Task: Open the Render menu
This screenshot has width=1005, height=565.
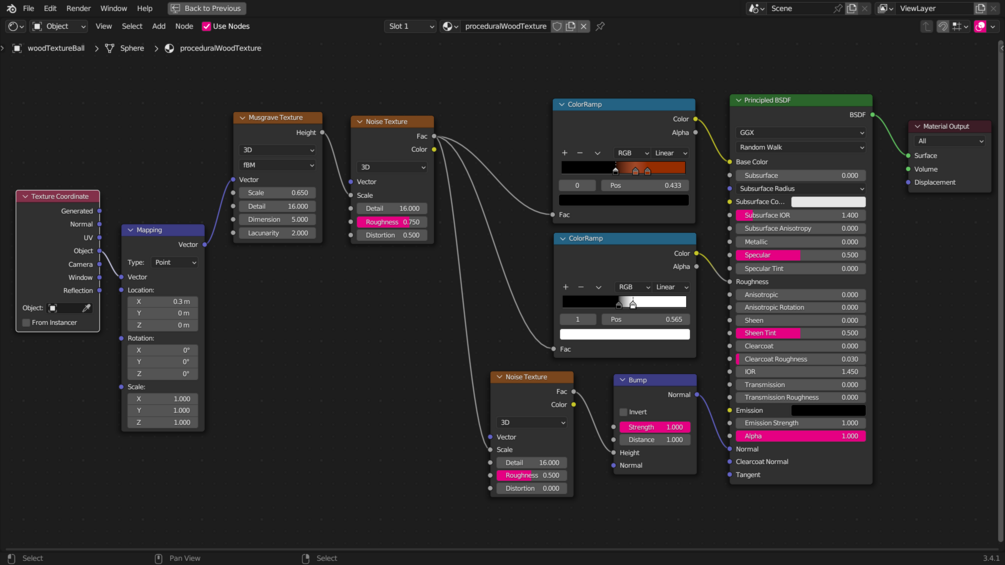Action: [78, 8]
